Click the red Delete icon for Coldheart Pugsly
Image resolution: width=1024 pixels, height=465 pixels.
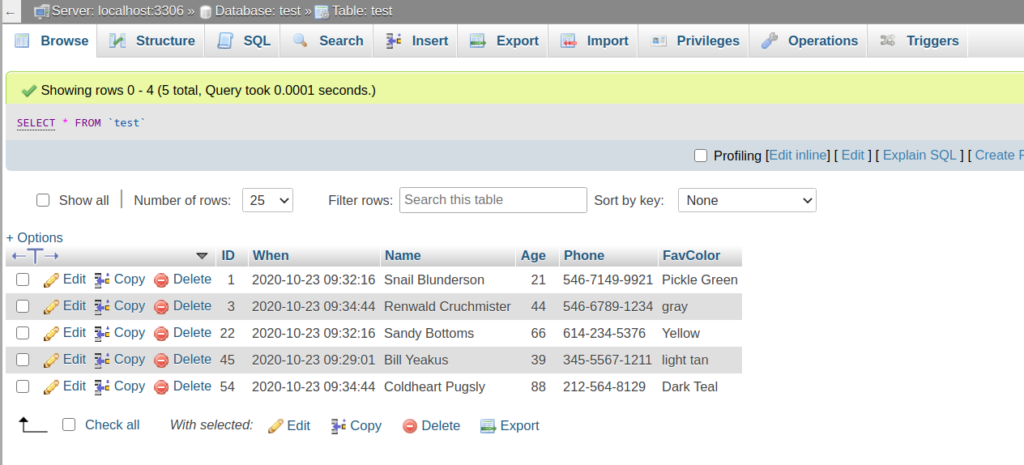(161, 387)
